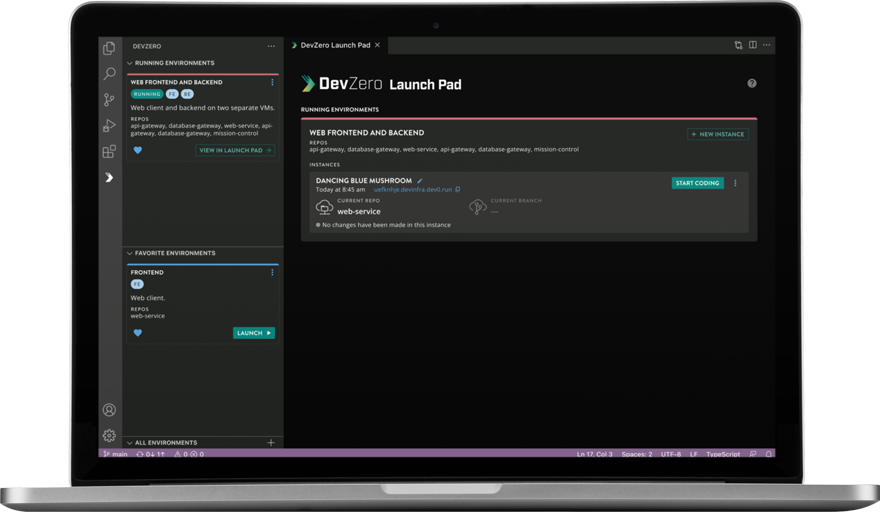Click Web Frontend and Backend title in Launch Pad
The height and width of the screenshot is (512, 880).
click(x=366, y=132)
